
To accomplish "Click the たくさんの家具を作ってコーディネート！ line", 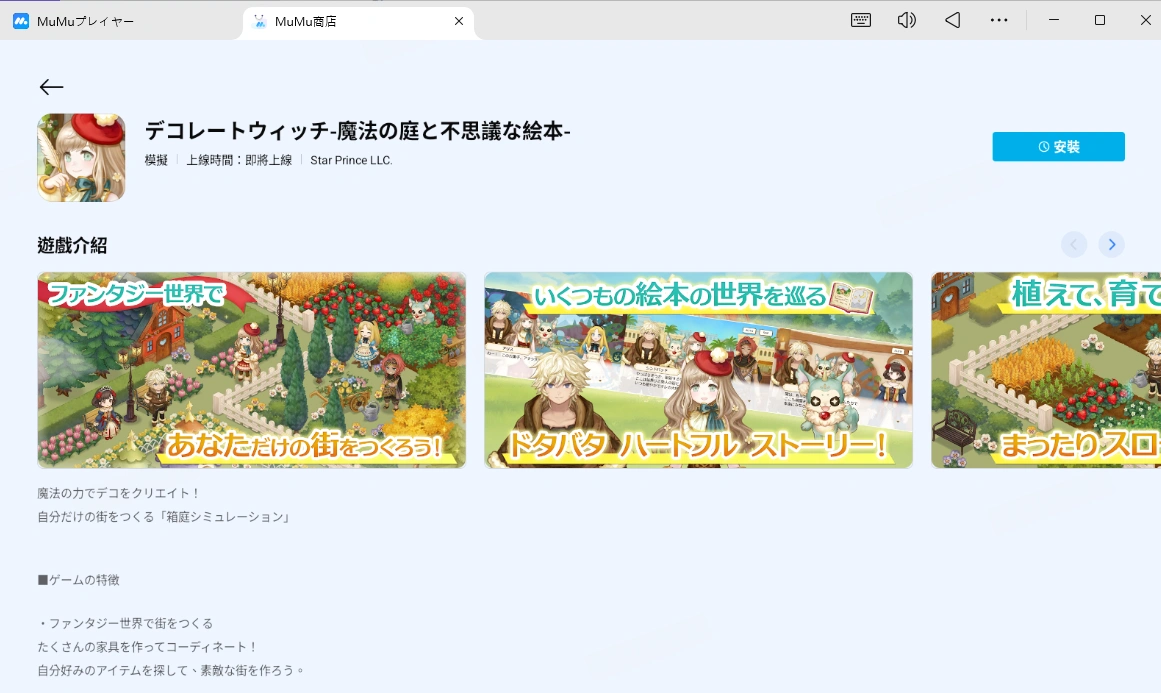I will tap(147, 647).
